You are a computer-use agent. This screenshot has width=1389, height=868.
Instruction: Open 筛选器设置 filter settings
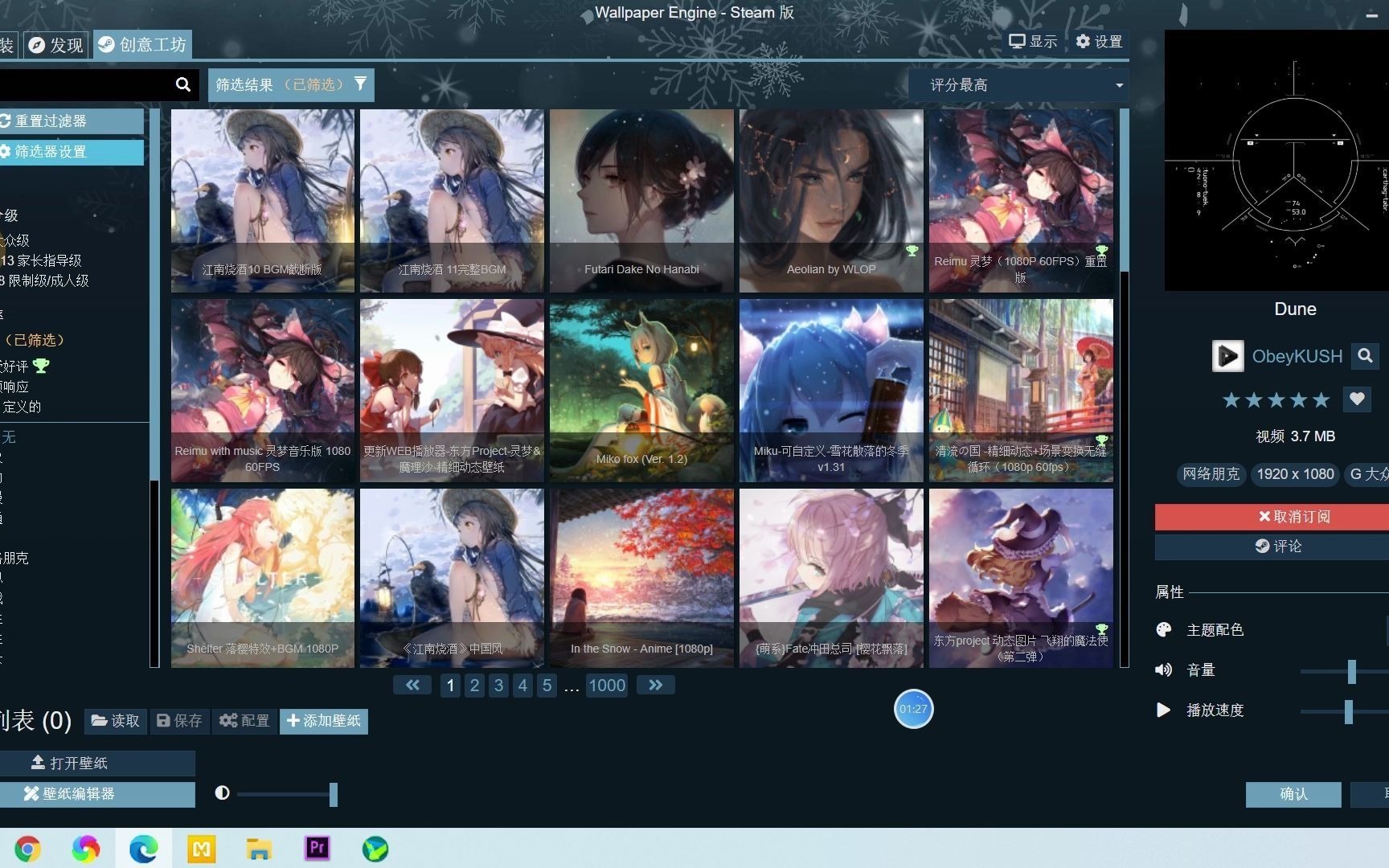point(71,151)
